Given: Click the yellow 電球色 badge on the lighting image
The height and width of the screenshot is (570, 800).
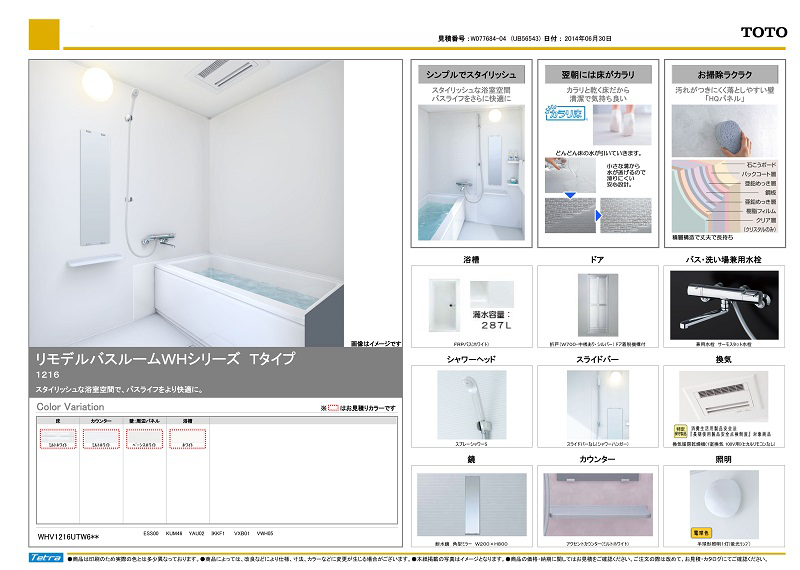Looking at the screenshot, I should [701, 533].
